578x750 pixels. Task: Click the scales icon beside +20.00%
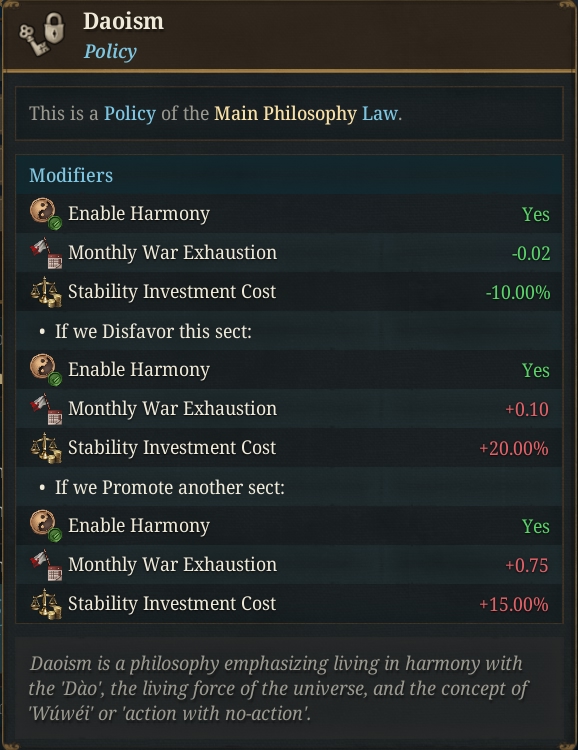point(46,448)
